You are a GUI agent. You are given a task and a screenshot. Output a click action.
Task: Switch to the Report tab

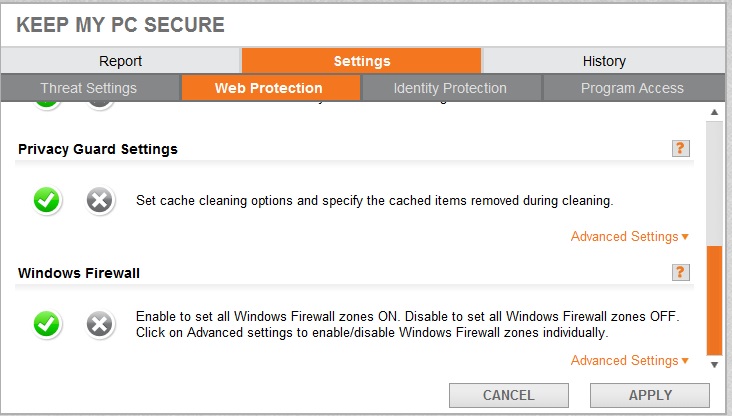pyautogui.click(x=120, y=61)
